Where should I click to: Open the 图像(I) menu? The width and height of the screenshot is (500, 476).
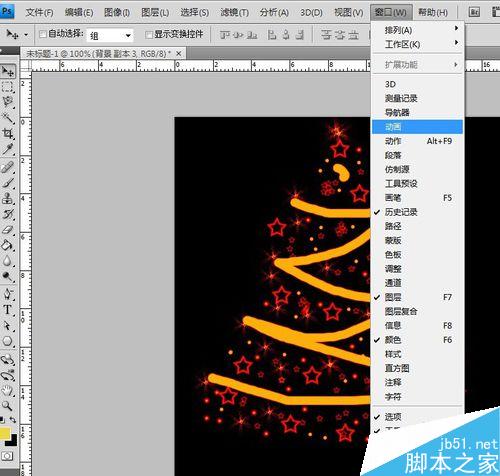tap(117, 13)
